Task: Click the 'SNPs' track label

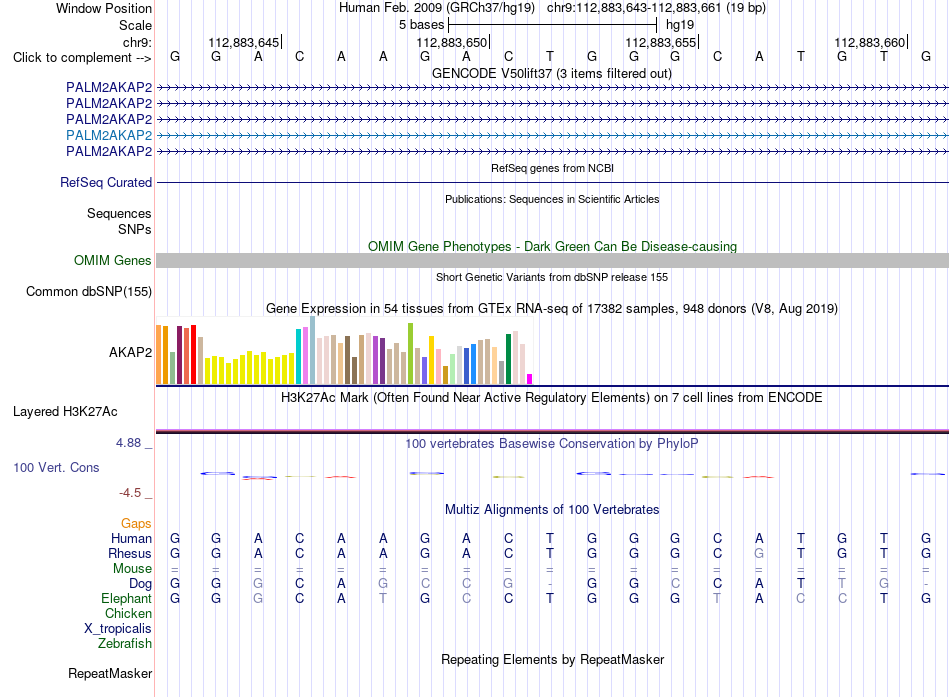Action: coord(135,229)
